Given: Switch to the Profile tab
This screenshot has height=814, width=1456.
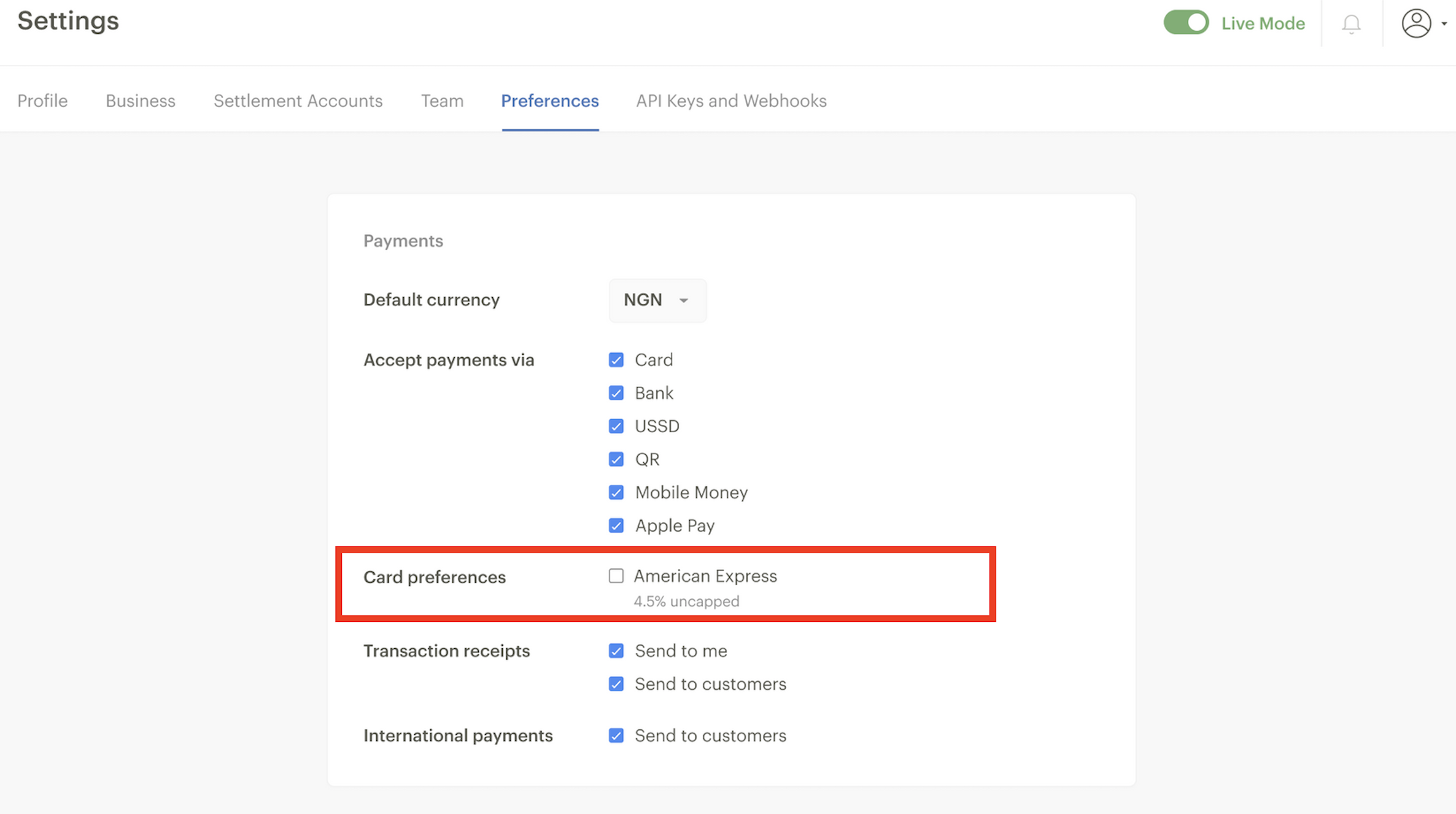Looking at the screenshot, I should pyautogui.click(x=42, y=101).
